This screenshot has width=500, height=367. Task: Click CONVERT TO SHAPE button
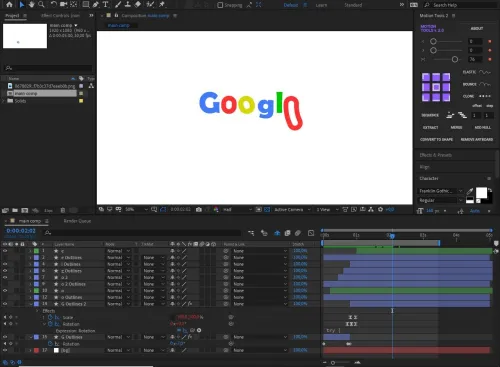coord(436,139)
